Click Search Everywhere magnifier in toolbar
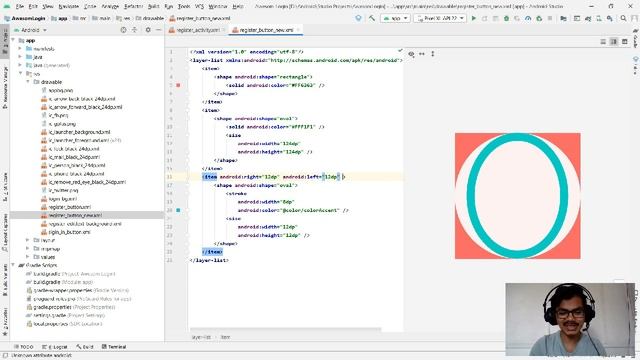Image resolution: width=640 pixels, height=360 pixels. (x=623, y=18)
